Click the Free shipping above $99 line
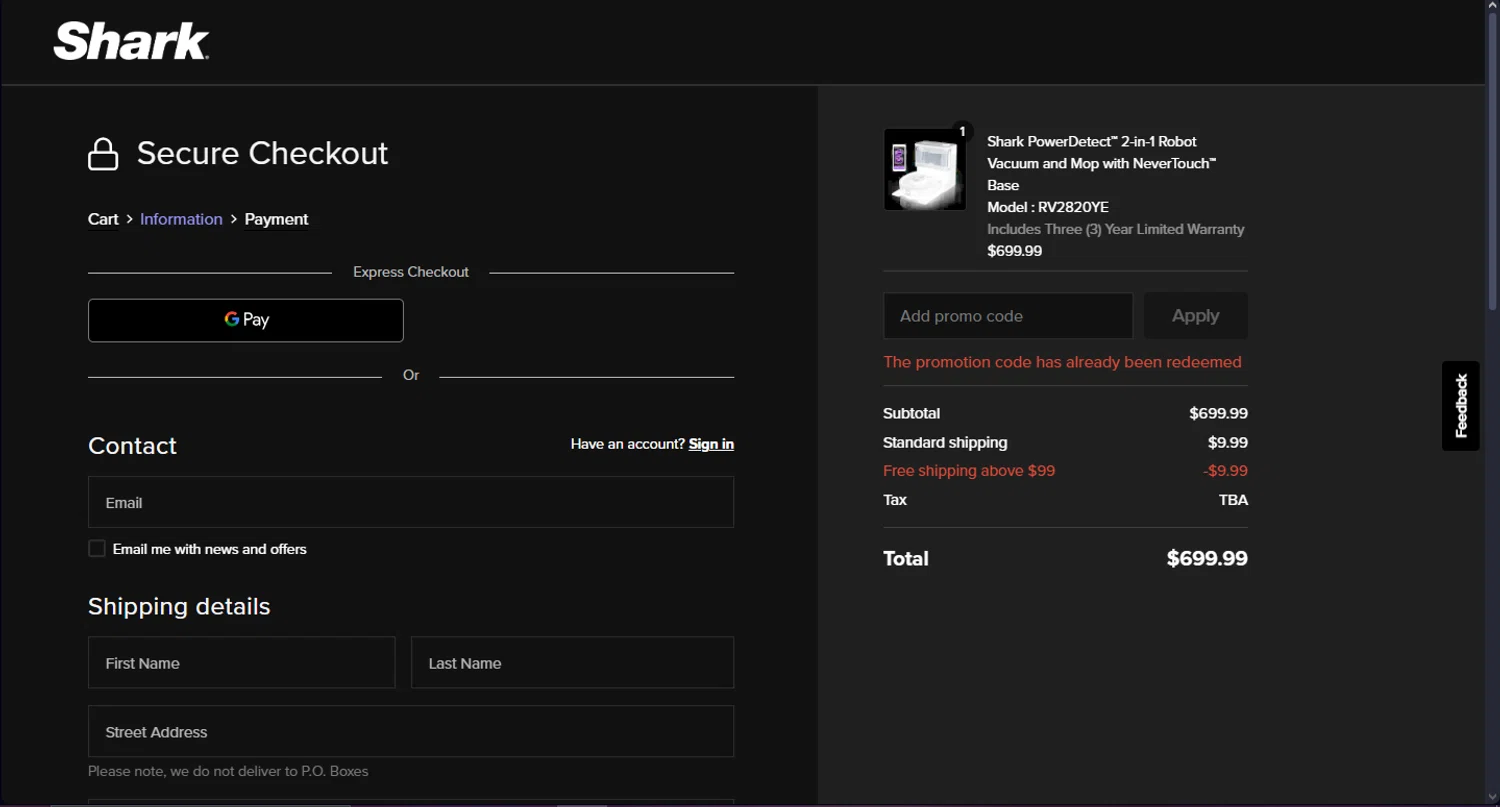Screen dimensions: 1500x807 [x=969, y=471]
